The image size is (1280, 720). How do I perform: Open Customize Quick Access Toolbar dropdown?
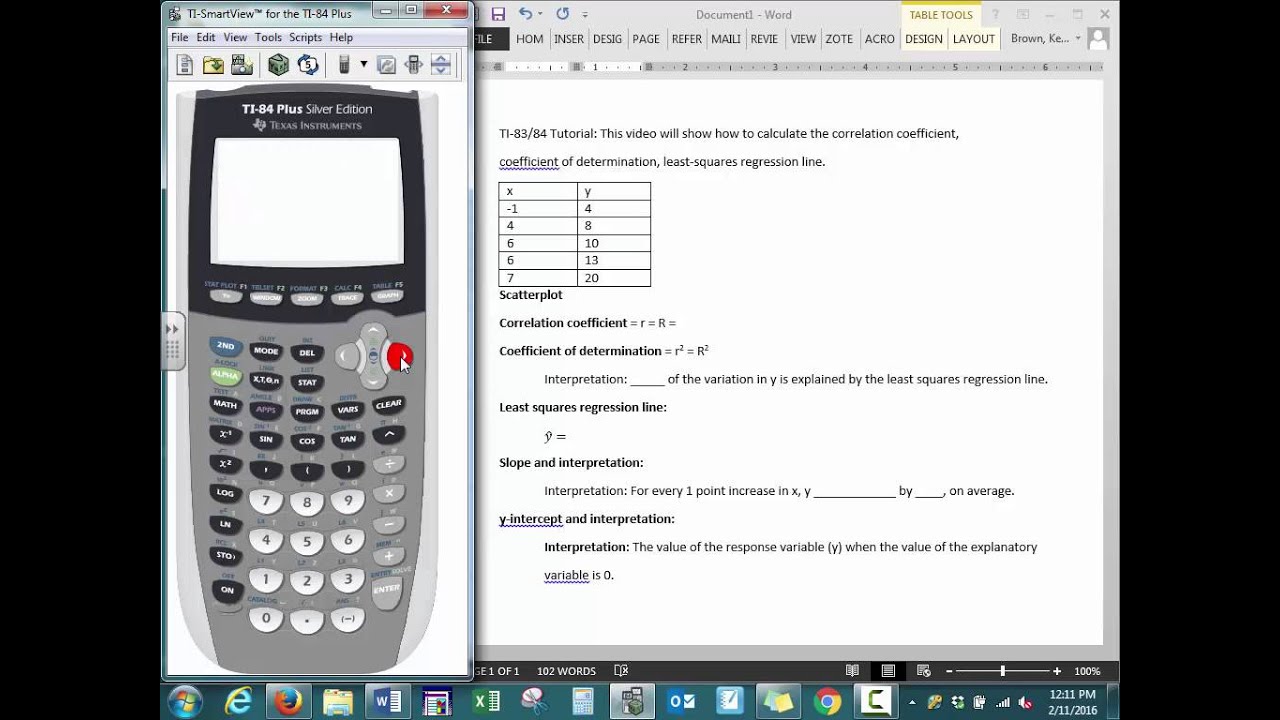point(585,15)
